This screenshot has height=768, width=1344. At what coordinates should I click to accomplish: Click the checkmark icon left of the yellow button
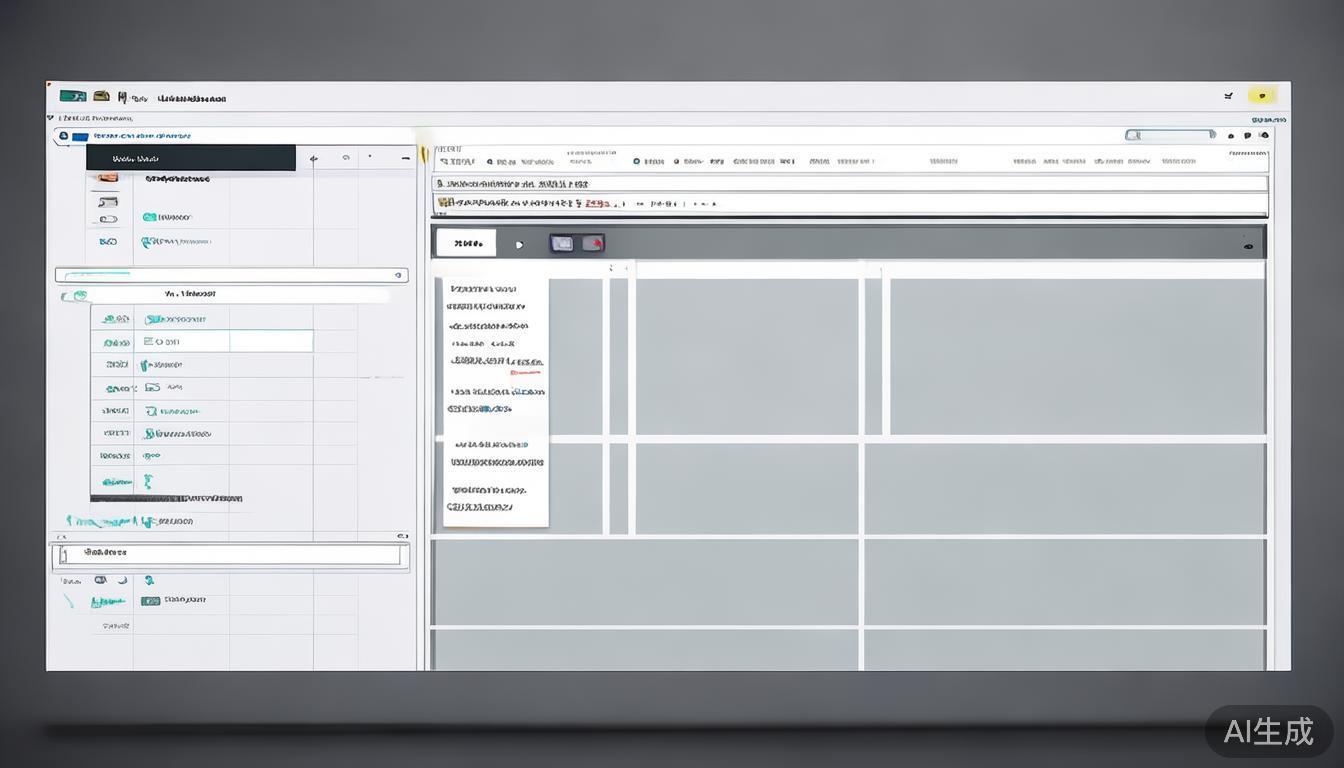[1228, 96]
